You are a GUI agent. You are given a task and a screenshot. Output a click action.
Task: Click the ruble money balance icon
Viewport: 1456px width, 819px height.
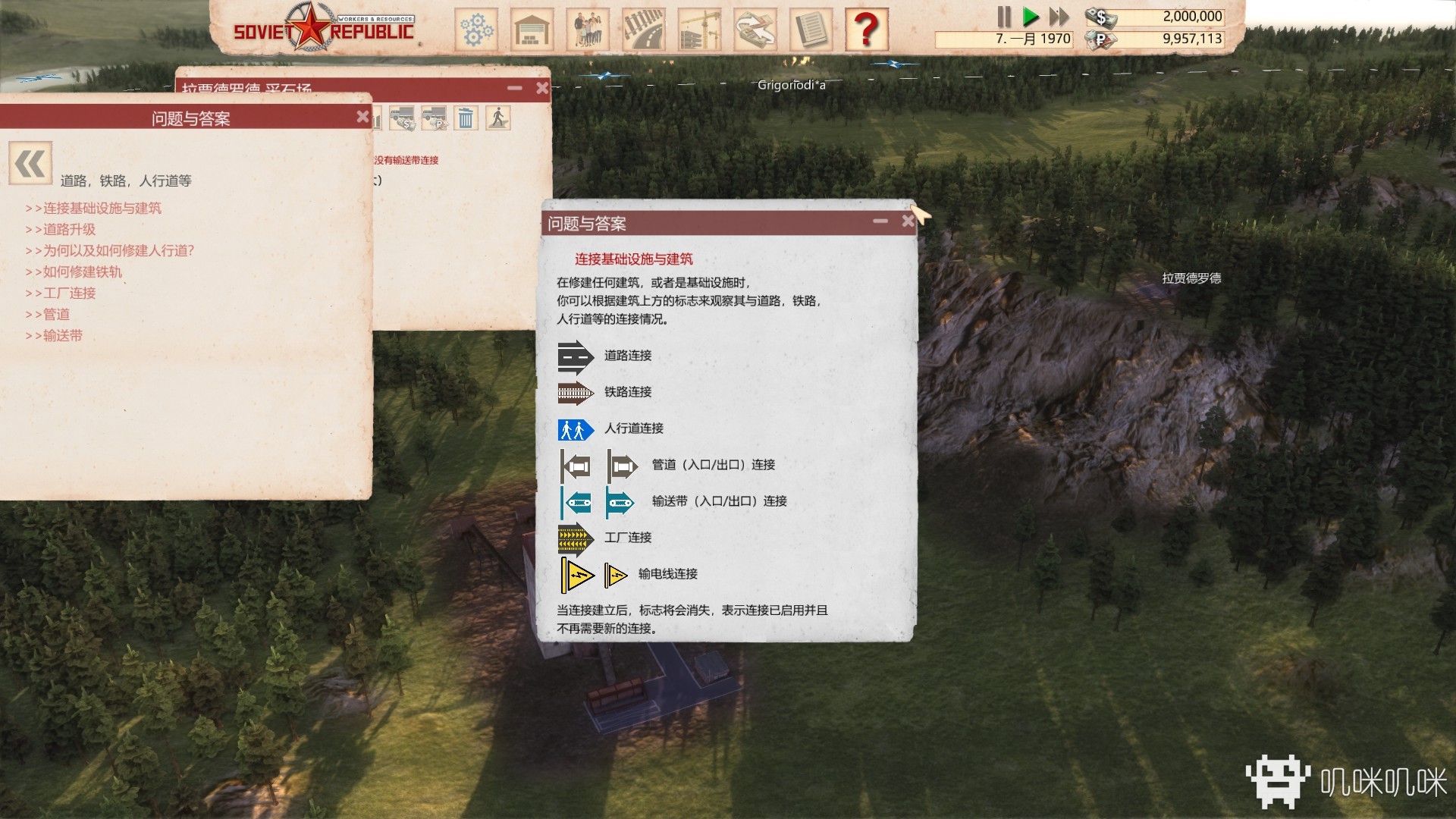coord(1100,39)
